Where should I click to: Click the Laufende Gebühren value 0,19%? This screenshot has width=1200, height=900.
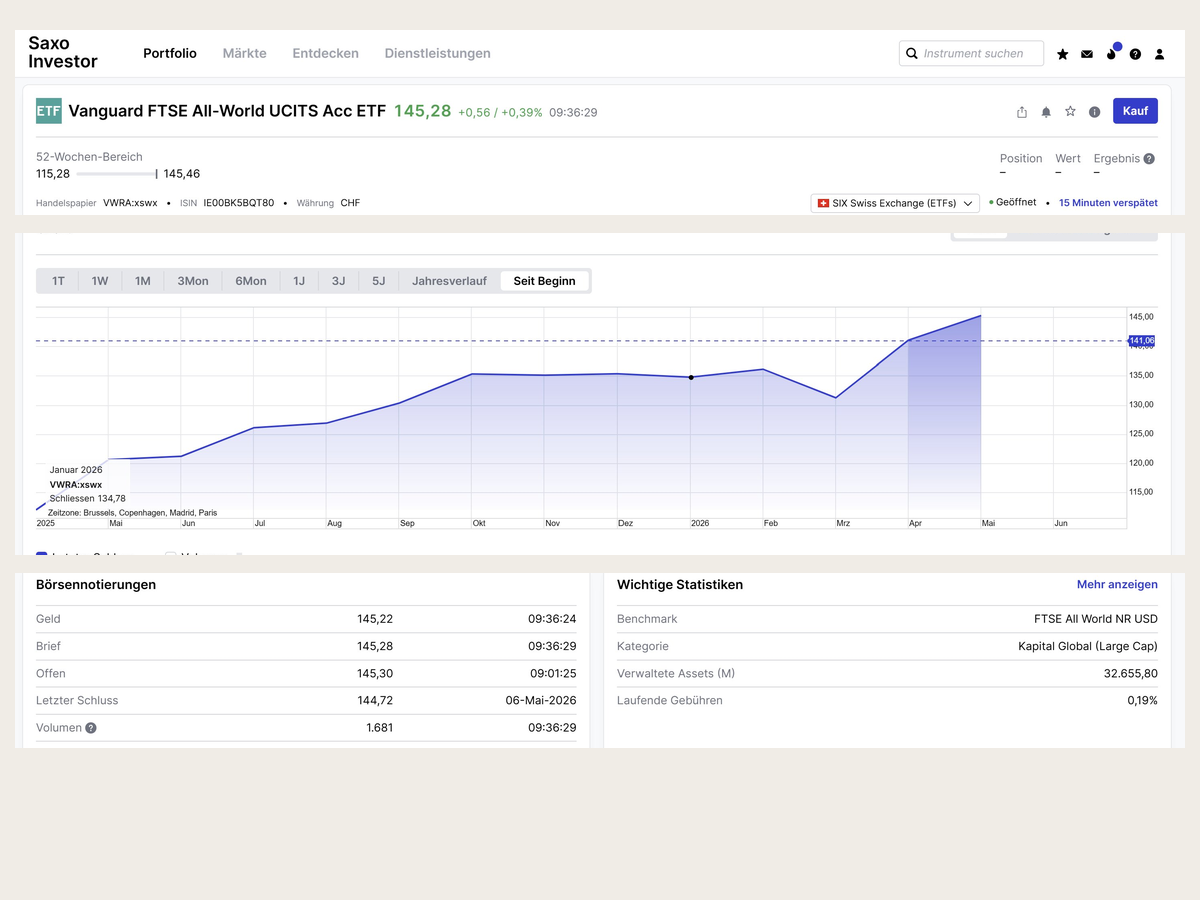tap(1142, 701)
